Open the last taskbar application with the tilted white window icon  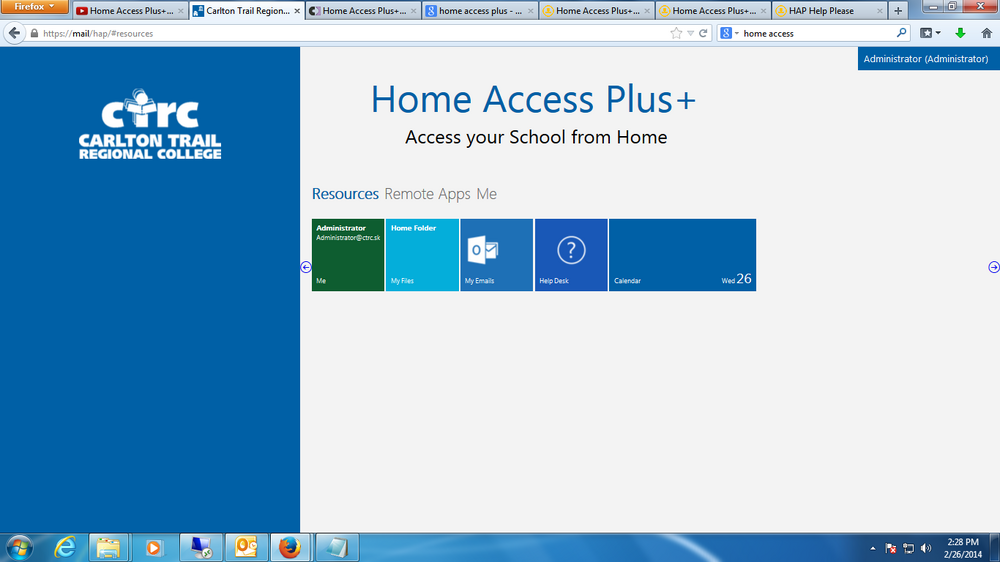point(337,547)
